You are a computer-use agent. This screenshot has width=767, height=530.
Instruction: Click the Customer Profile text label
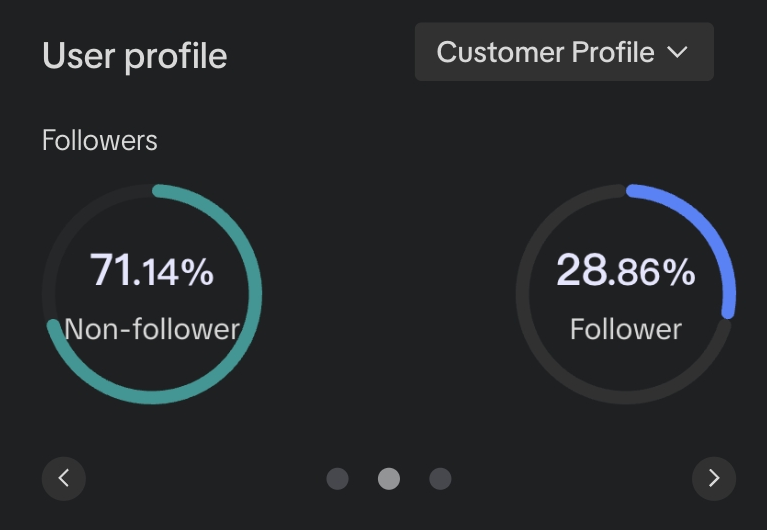(x=545, y=52)
